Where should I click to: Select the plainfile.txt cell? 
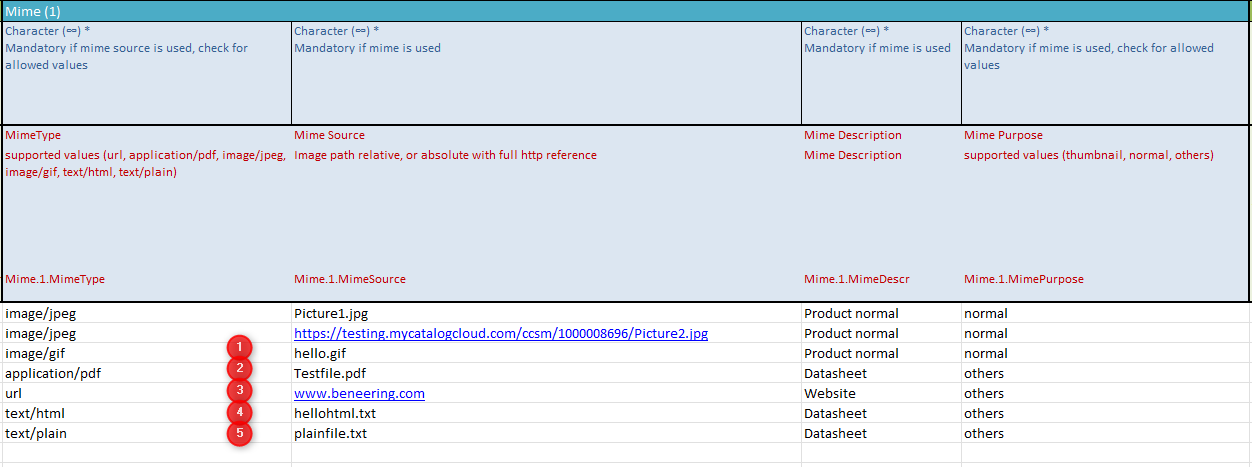[x=330, y=433]
